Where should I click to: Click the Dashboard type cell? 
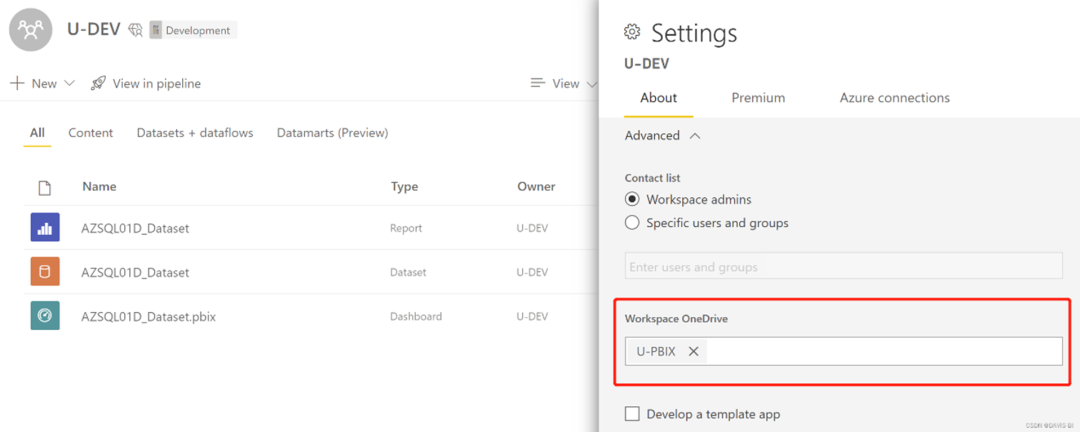[416, 316]
